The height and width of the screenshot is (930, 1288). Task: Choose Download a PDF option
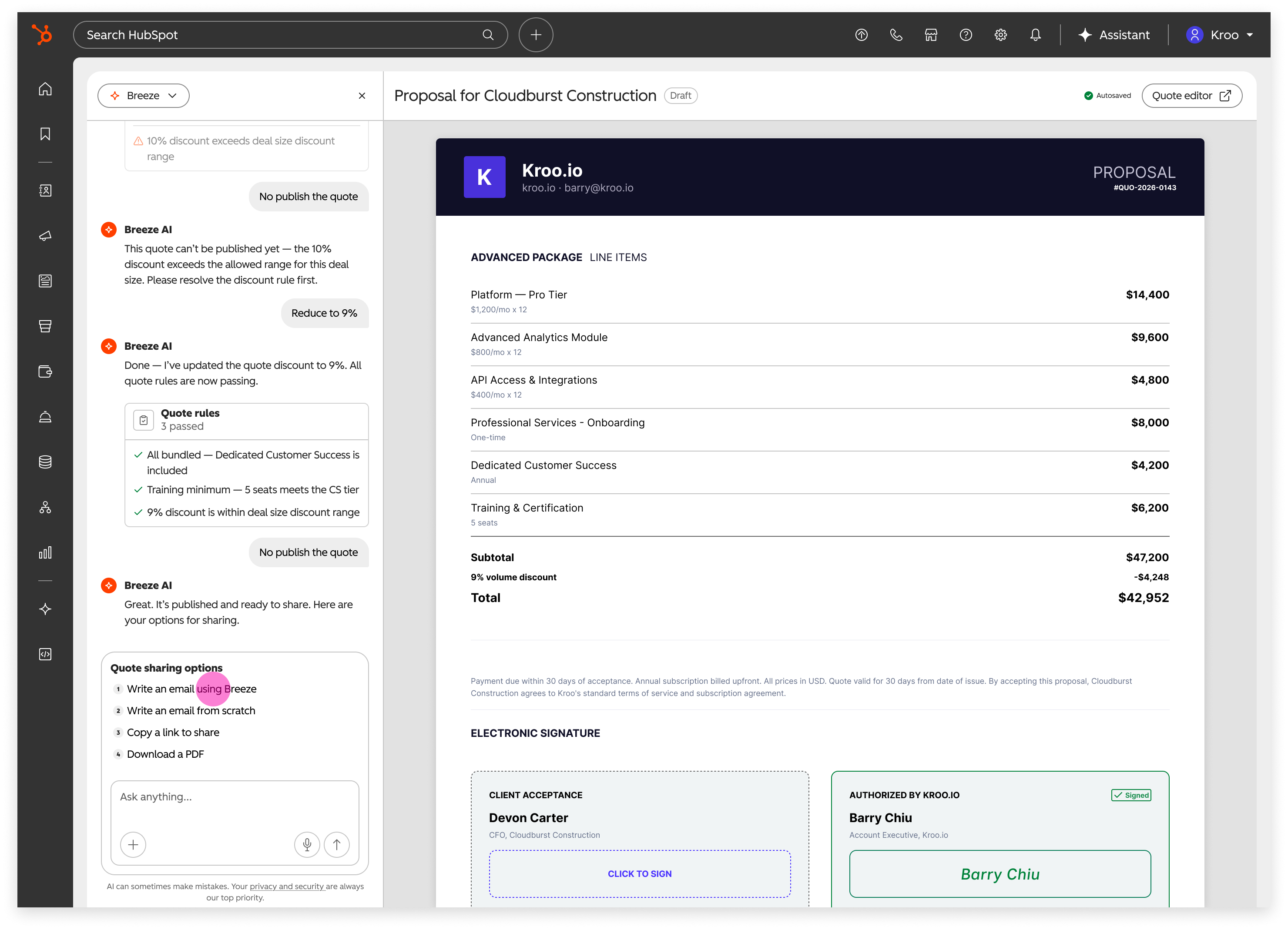click(x=165, y=754)
